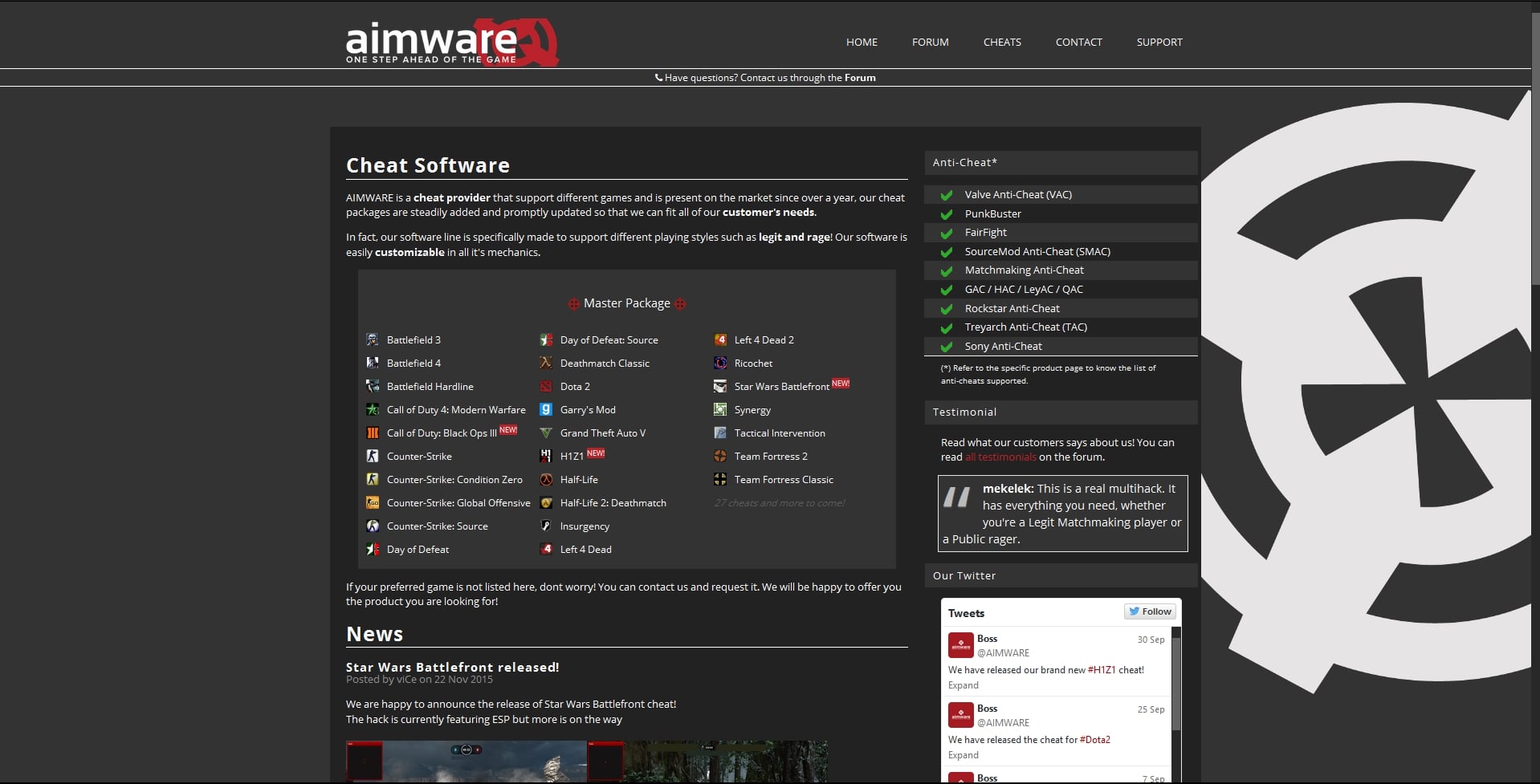Click the Grand Theft Auto V icon
This screenshot has width=1540, height=784.
coord(546,433)
